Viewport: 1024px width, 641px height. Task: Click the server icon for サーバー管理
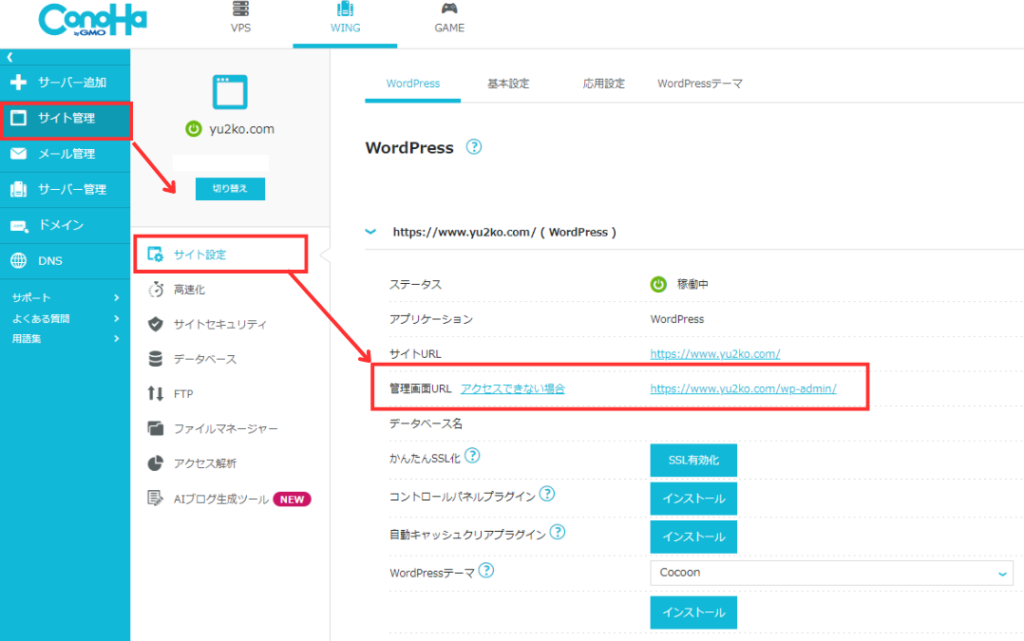[x=18, y=189]
